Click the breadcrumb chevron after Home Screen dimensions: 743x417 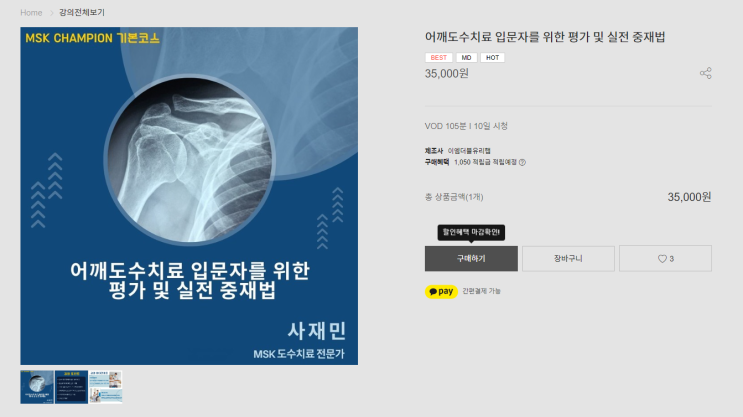click(51, 13)
